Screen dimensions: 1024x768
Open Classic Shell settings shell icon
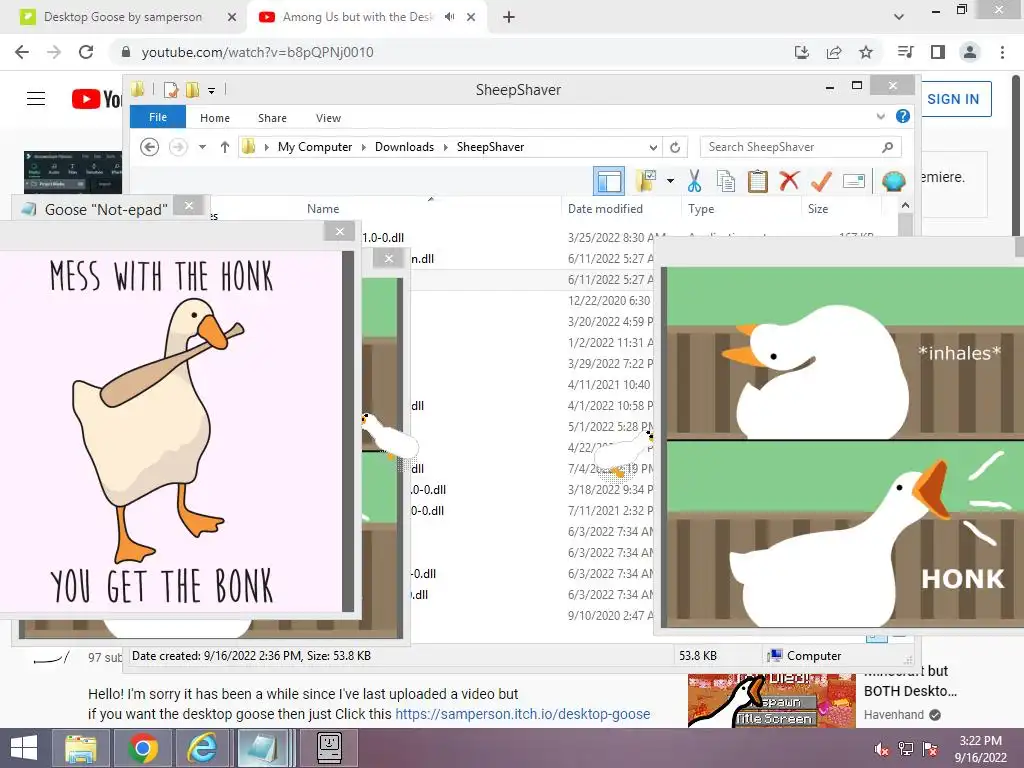893,180
